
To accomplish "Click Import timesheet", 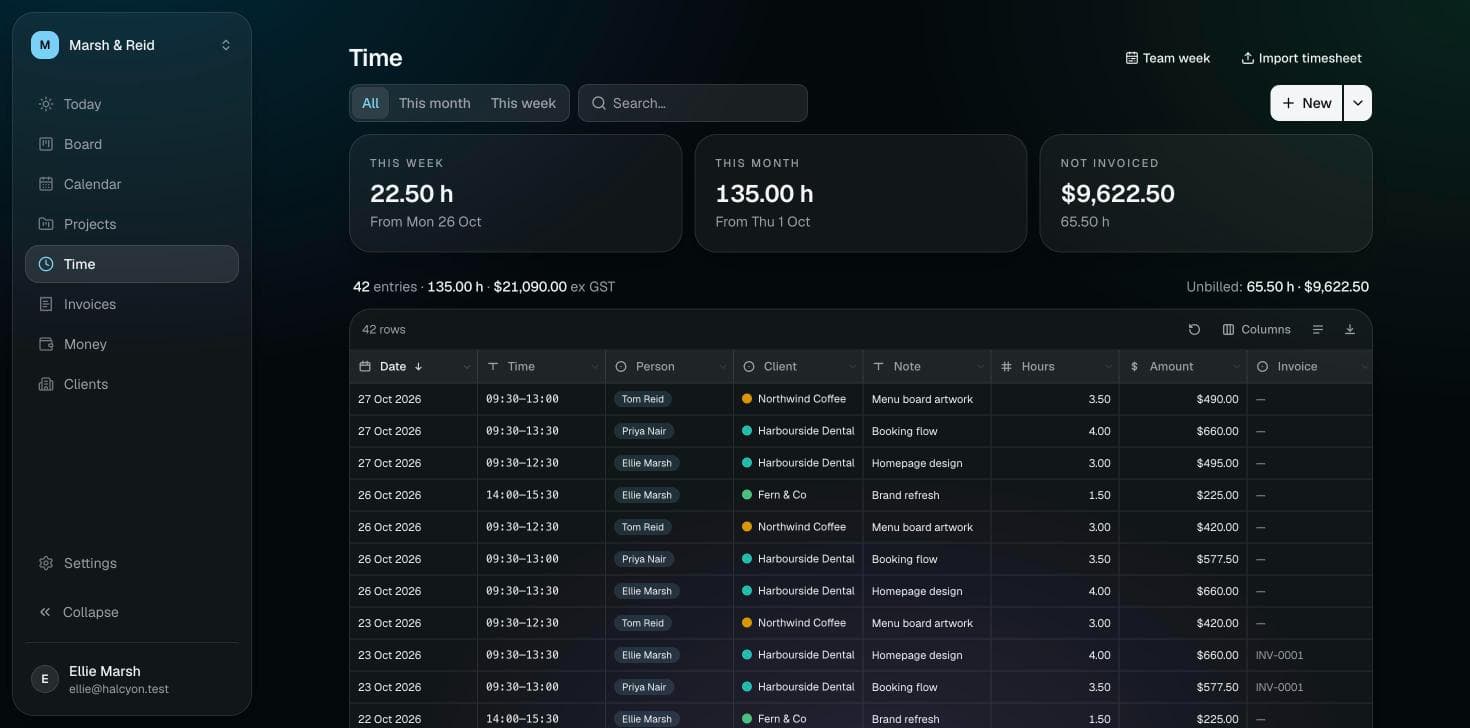I will point(1302,58).
